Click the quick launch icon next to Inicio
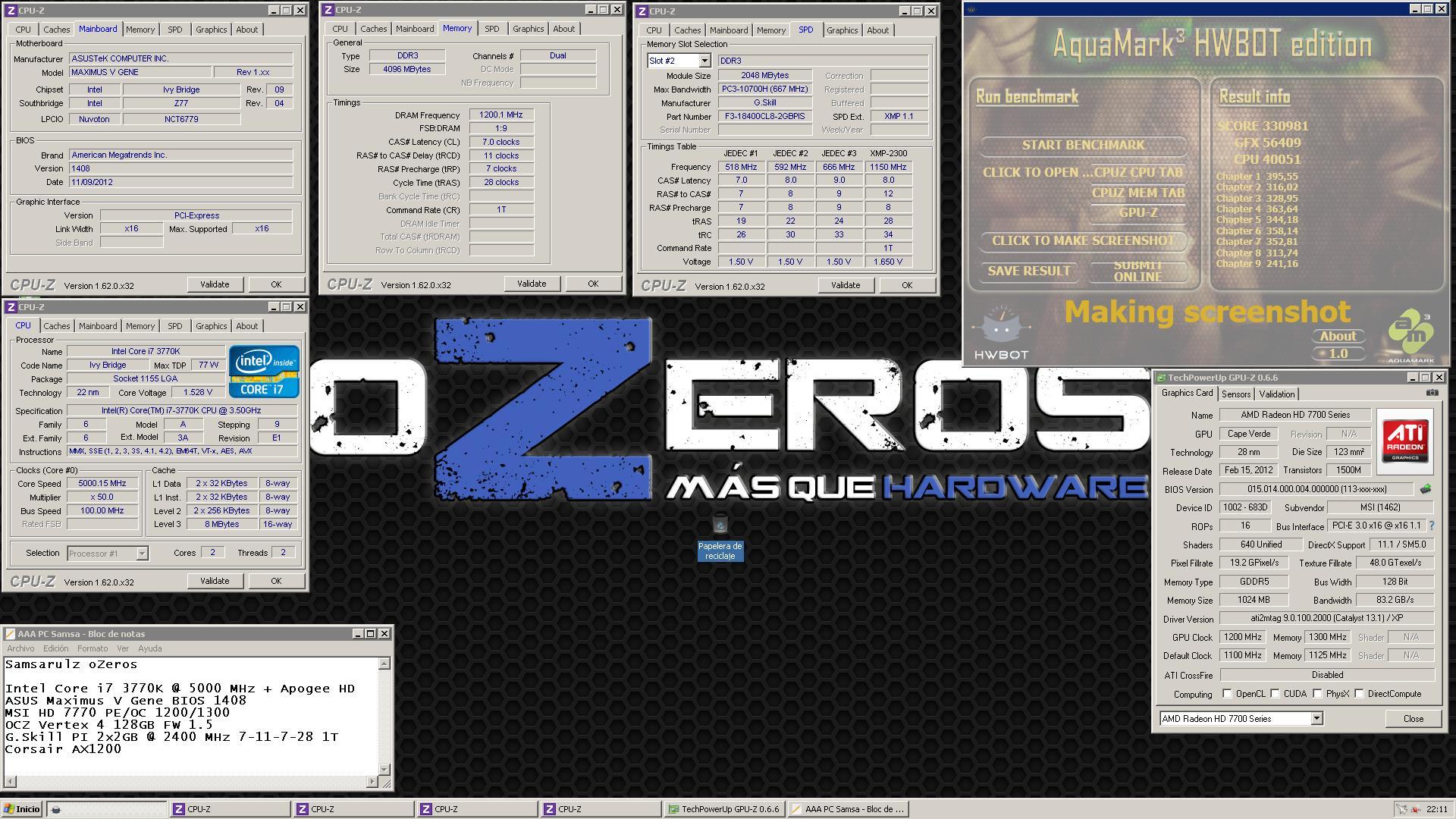The image size is (1456, 819). click(x=56, y=809)
